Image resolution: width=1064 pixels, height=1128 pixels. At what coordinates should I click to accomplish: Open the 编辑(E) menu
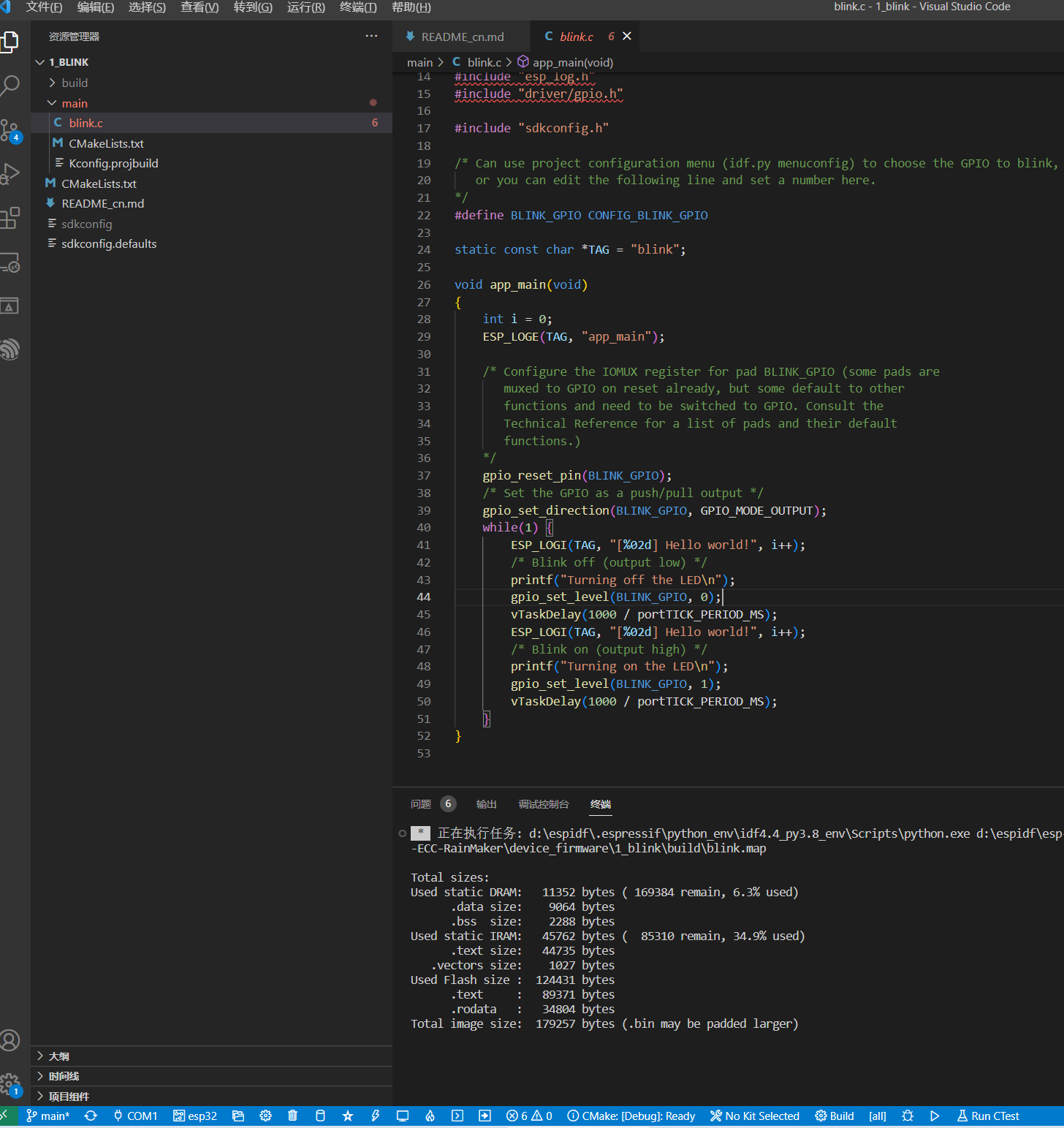pyautogui.click(x=96, y=7)
